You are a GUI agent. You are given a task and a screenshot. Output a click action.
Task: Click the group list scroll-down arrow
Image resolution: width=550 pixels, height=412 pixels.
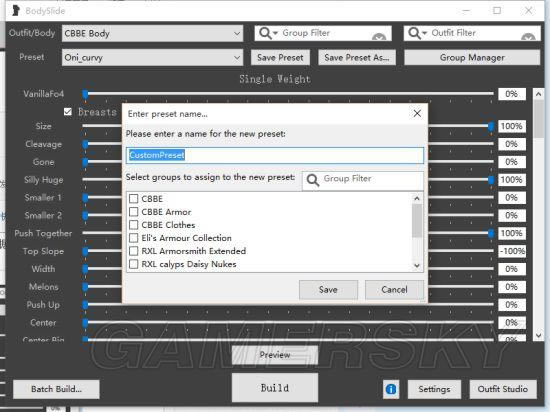417,265
